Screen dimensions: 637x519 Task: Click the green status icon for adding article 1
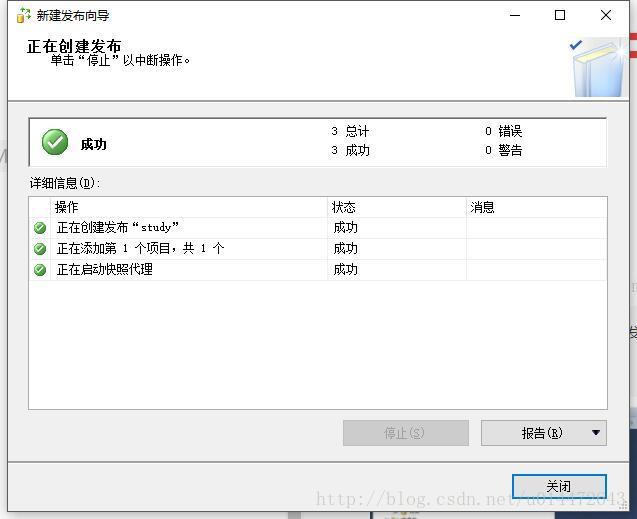point(40,249)
